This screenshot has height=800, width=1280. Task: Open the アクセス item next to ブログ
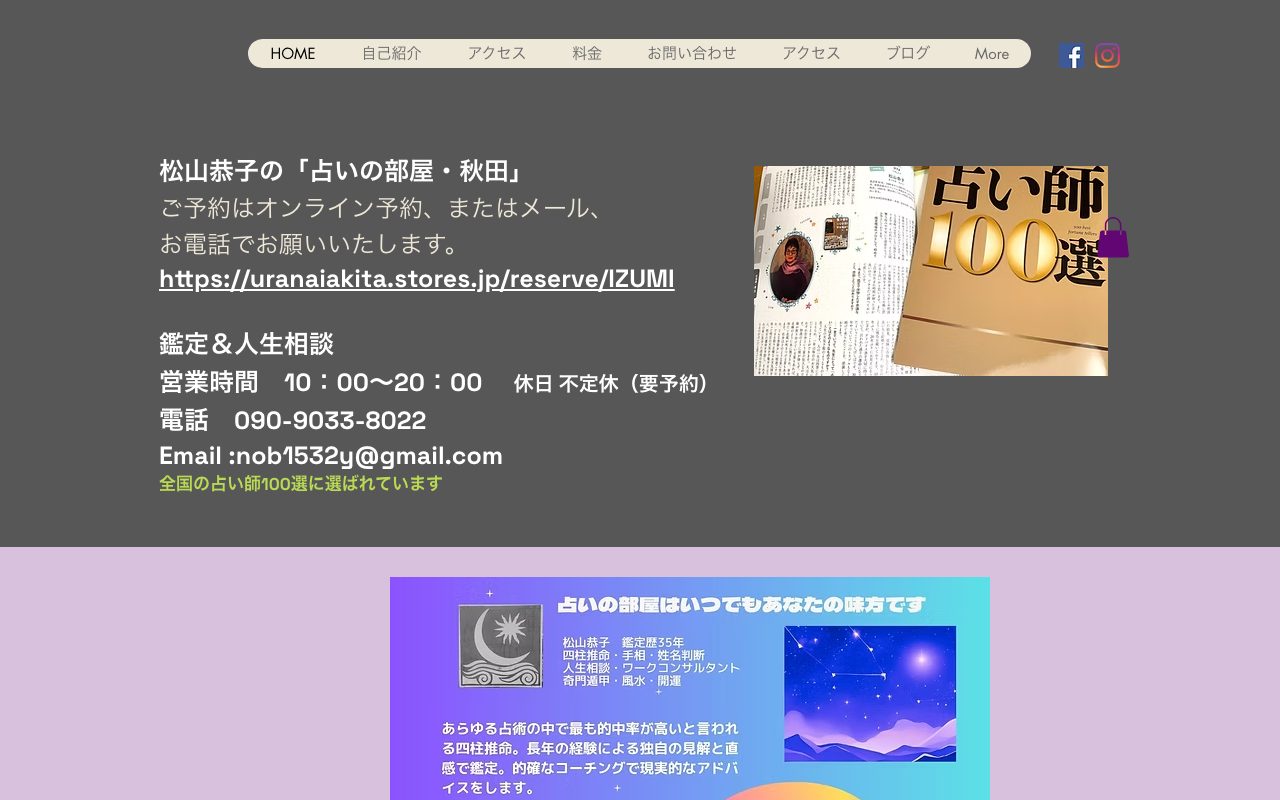tap(811, 53)
